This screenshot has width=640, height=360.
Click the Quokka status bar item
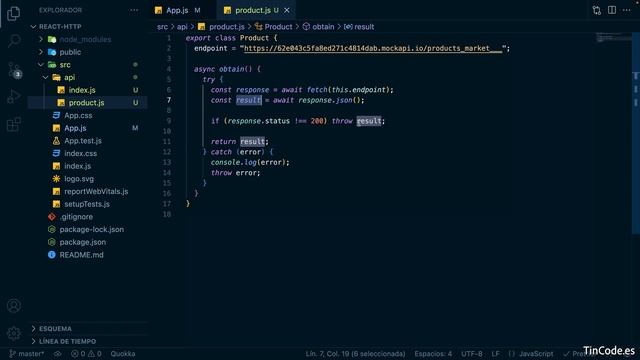click(123, 354)
